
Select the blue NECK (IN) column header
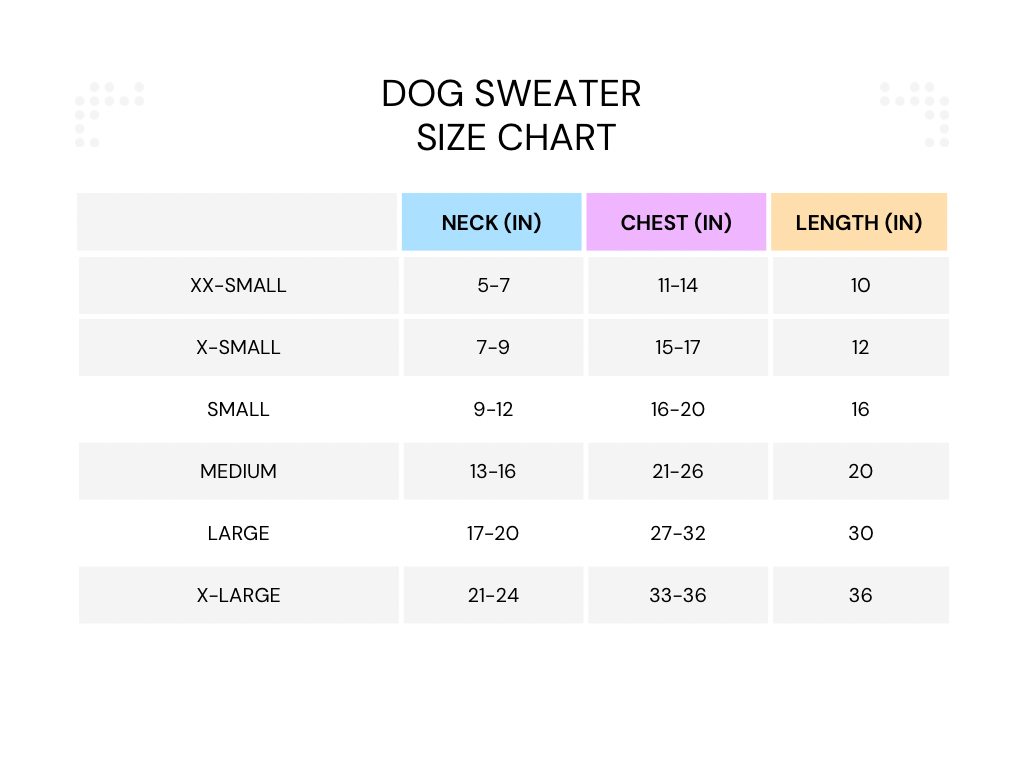(491, 222)
